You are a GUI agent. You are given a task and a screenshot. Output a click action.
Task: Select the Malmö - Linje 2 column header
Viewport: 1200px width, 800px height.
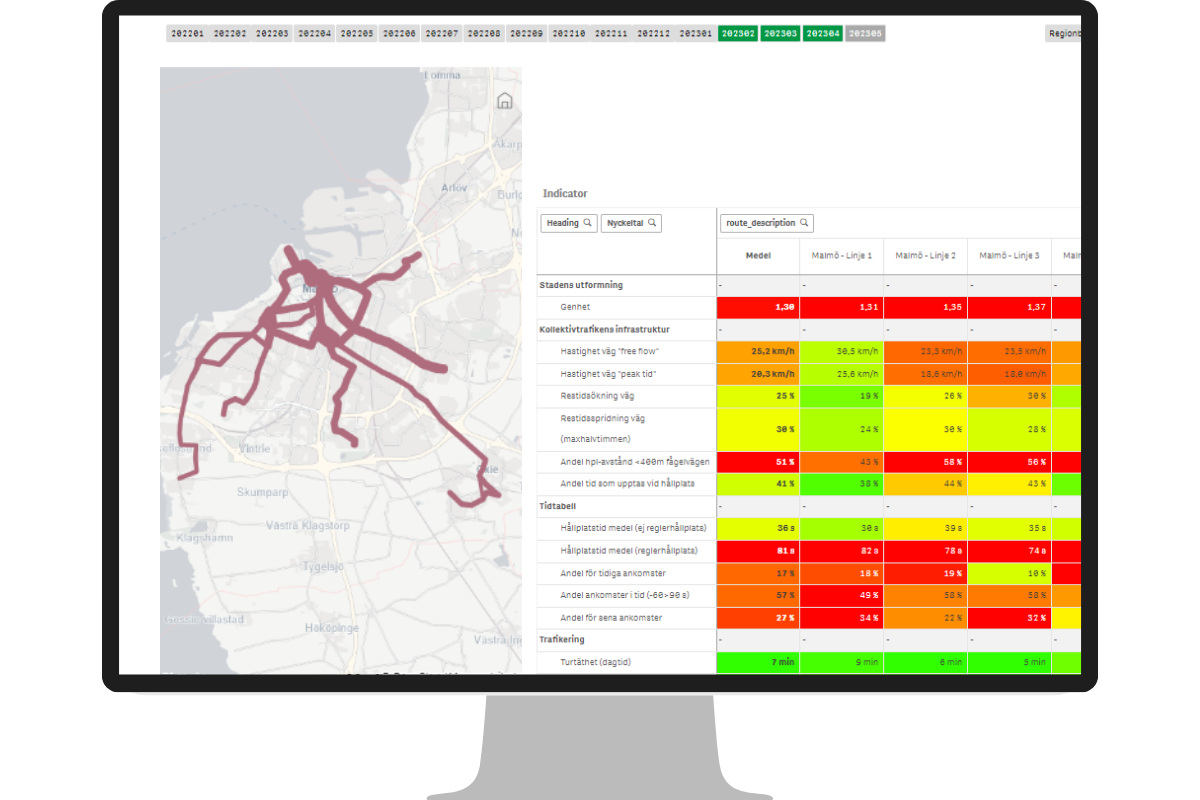(x=925, y=256)
